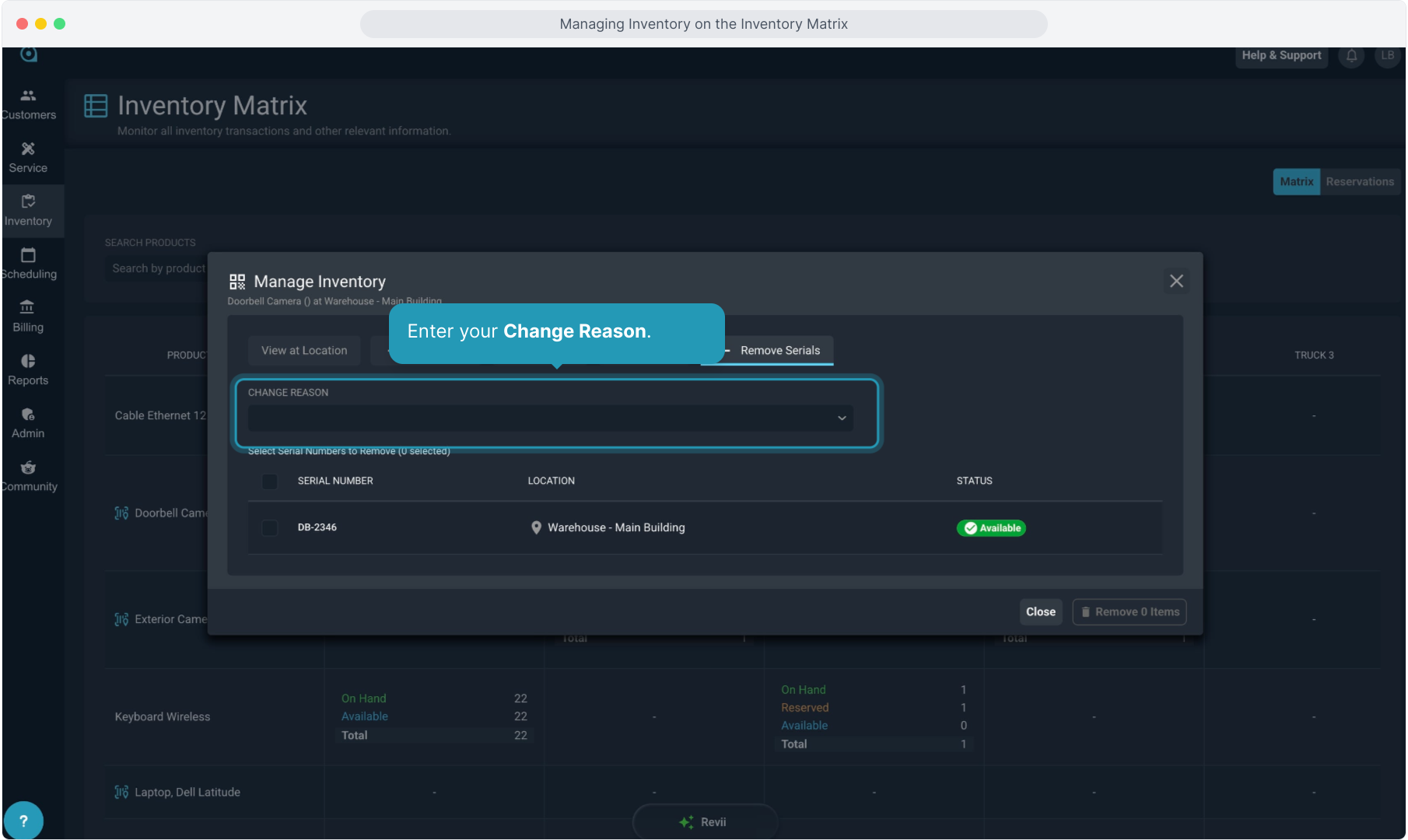Open Admin settings icon
Screen dimensions: 1408x840
pos(28,415)
